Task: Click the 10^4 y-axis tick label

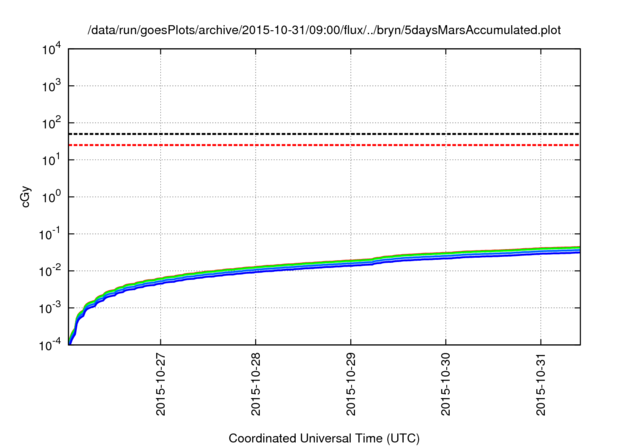Action: [x=51, y=49]
